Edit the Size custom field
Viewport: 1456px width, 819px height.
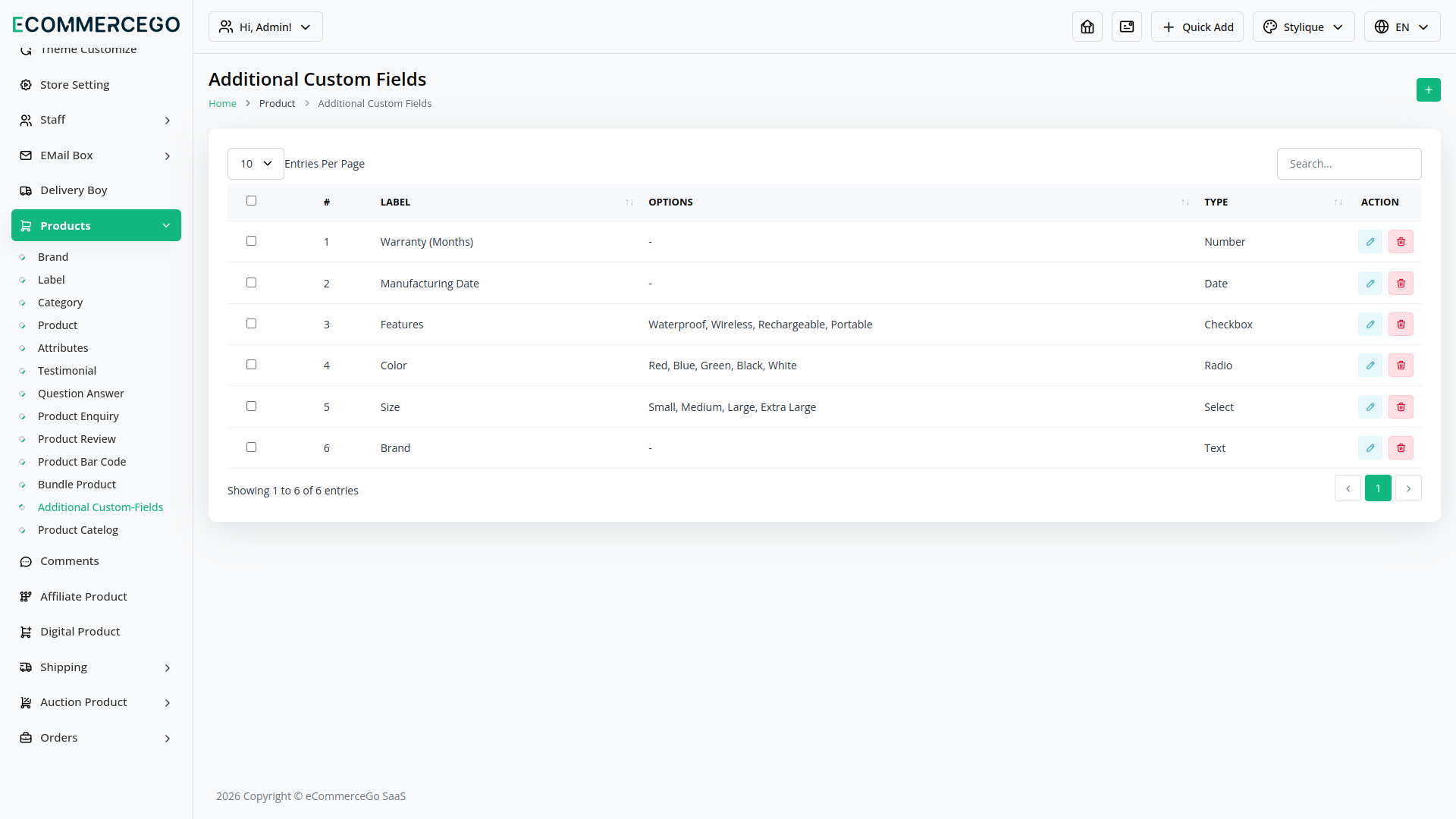tap(1370, 407)
